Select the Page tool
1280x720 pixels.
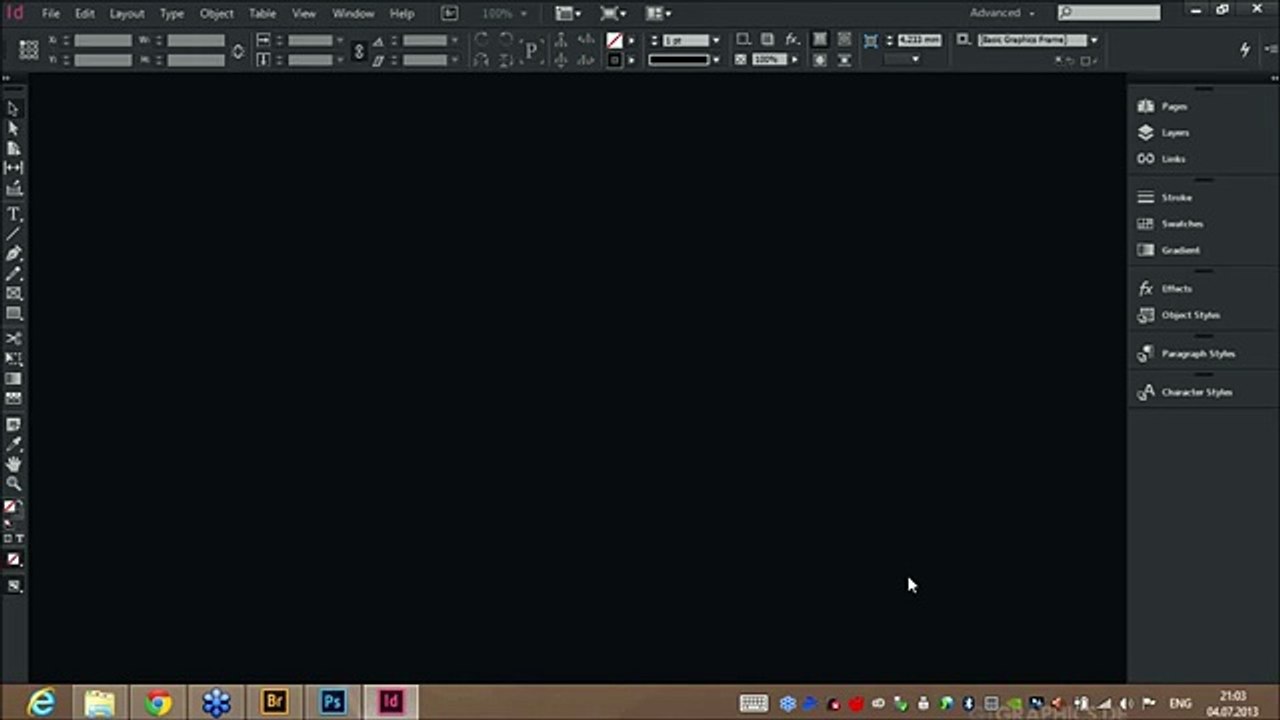tap(13, 148)
